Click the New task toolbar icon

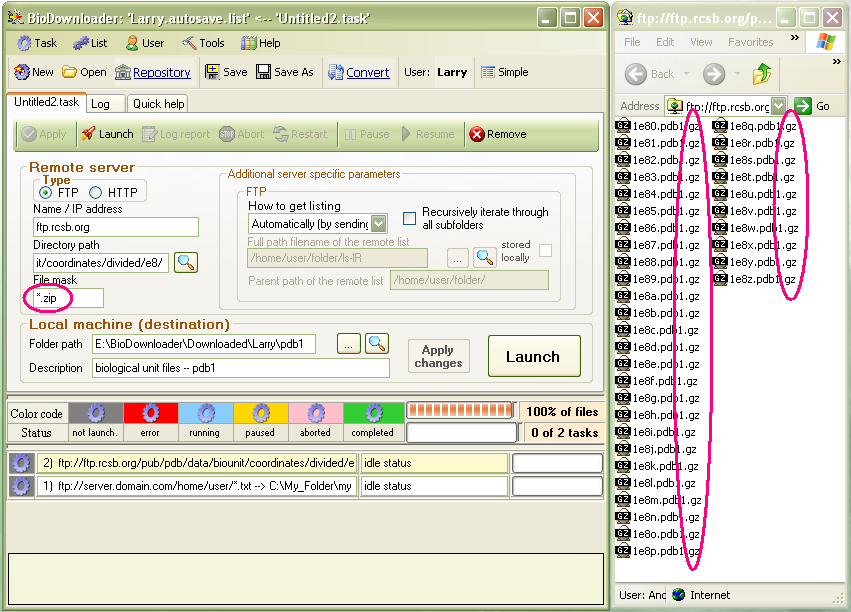tap(22, 72)
